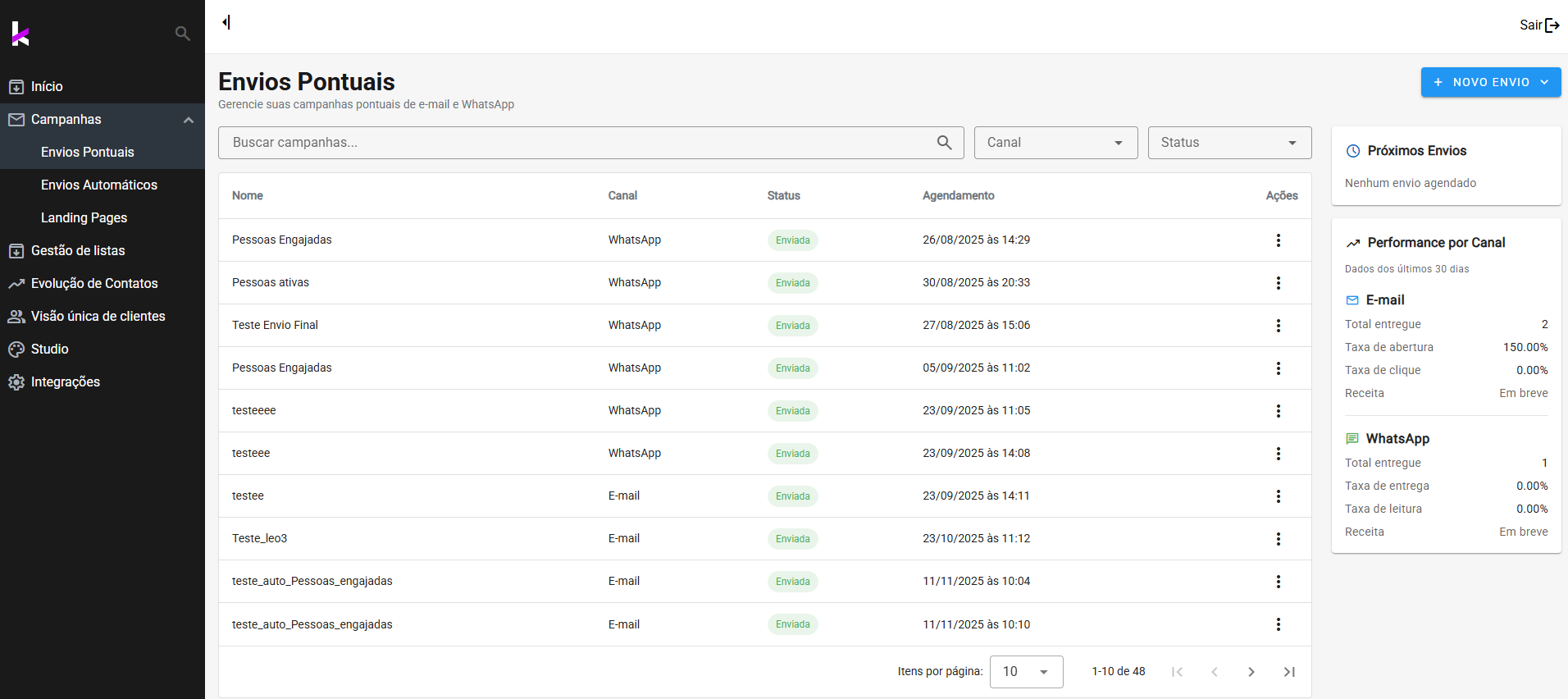The height and width of the screenshot is (699, 1568).
Task: Change items per page dropdown
Action: point(1026,672)
